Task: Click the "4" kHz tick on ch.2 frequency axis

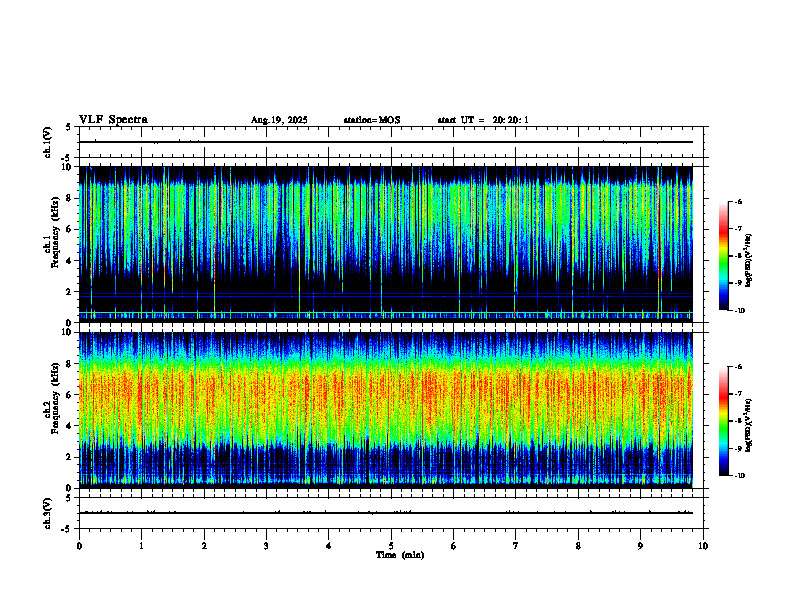Action: click(70, 426)
